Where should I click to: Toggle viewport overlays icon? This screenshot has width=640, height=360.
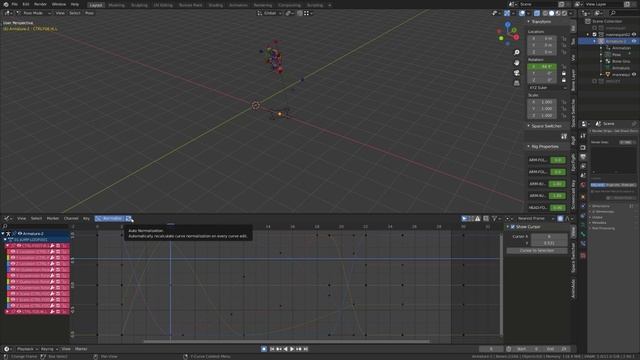522,13
